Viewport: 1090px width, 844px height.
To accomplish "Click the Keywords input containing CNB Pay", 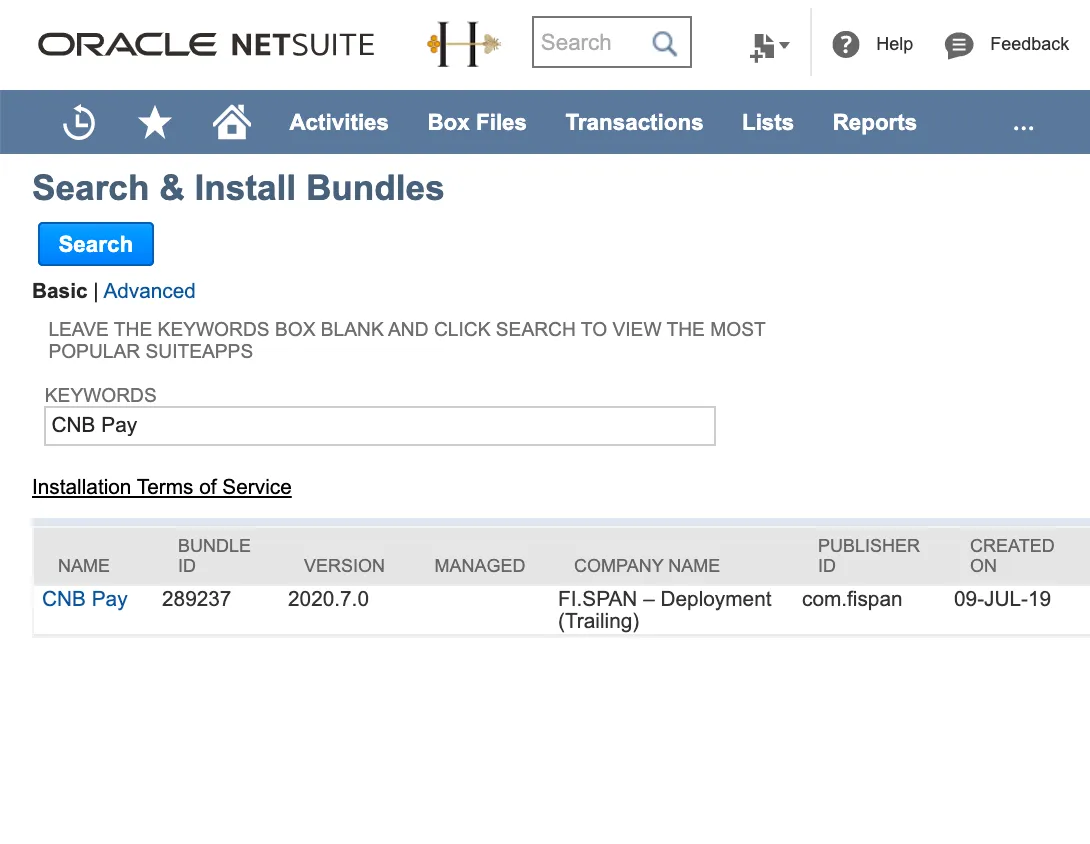I will pos(380,425).
